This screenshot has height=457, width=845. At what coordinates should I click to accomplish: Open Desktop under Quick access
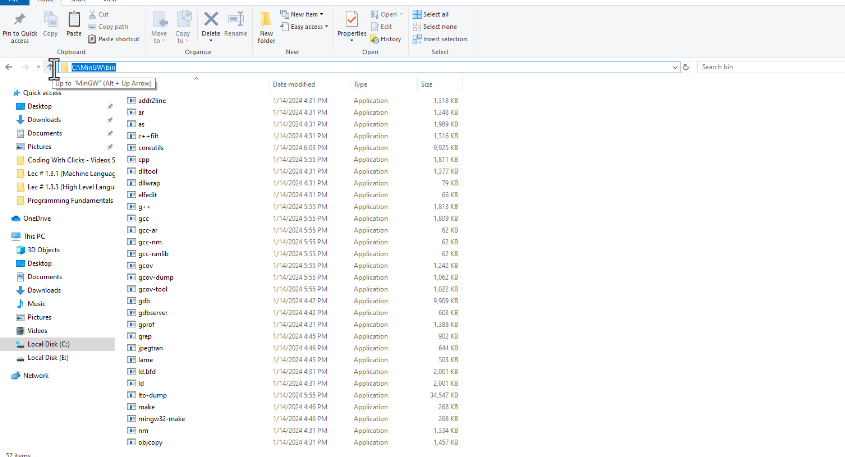coord(39,106)
